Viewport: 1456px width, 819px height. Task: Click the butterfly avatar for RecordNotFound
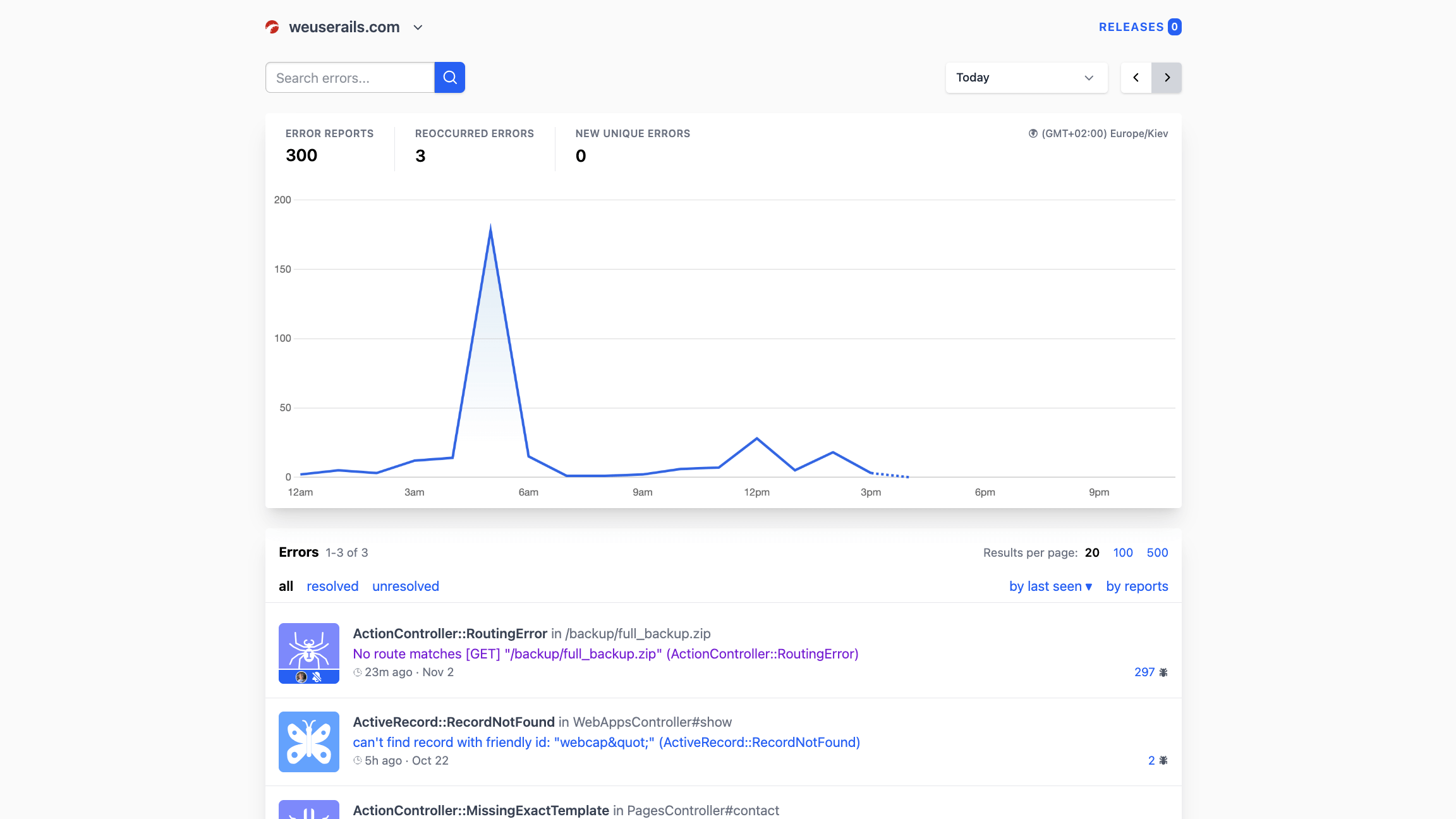click(x=308, y=741)
